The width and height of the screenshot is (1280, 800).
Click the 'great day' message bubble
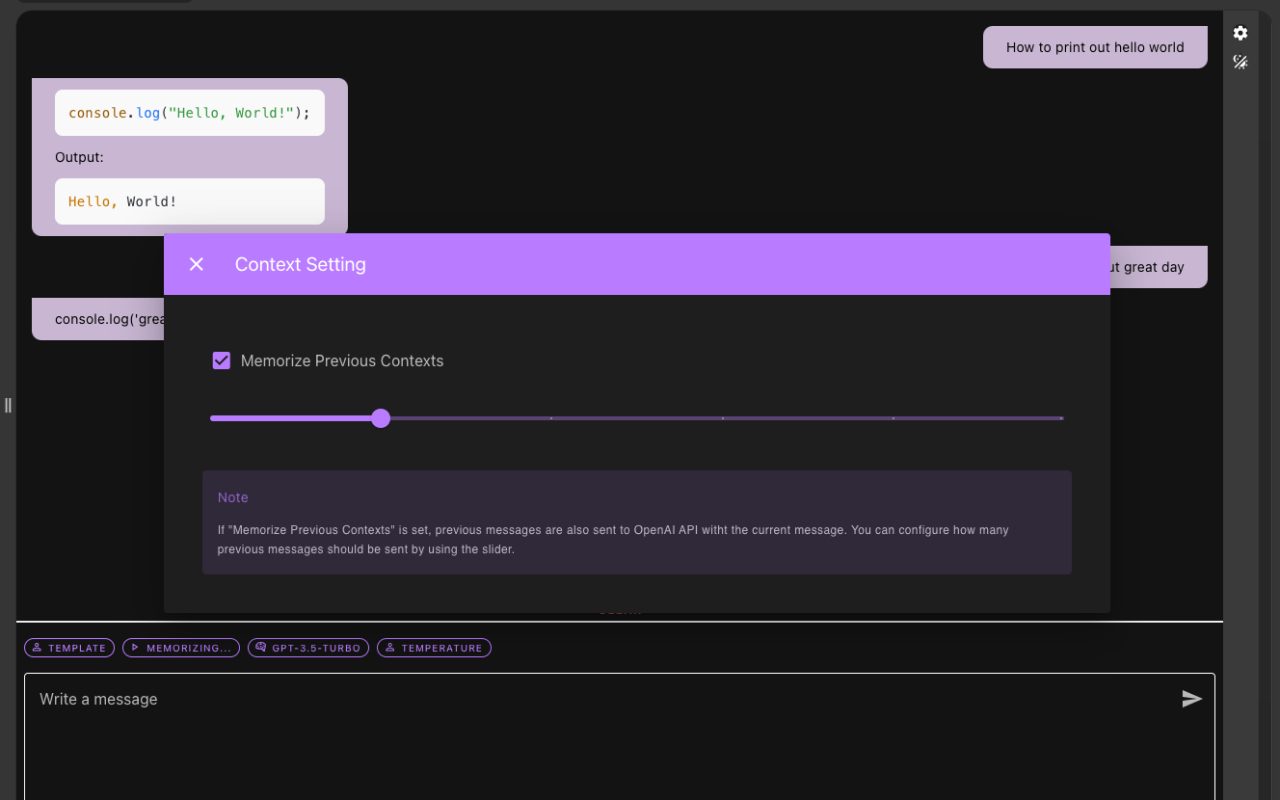point(1157,267)
